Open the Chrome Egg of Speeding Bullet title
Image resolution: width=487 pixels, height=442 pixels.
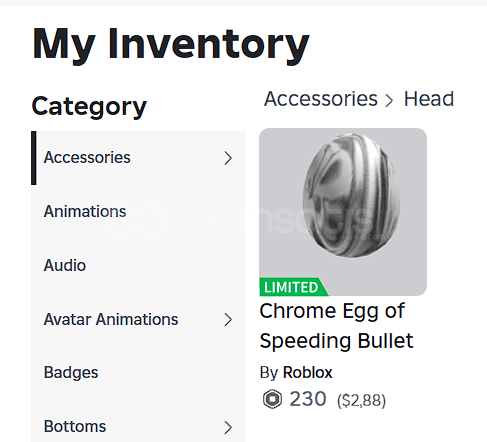click(336, 326)
